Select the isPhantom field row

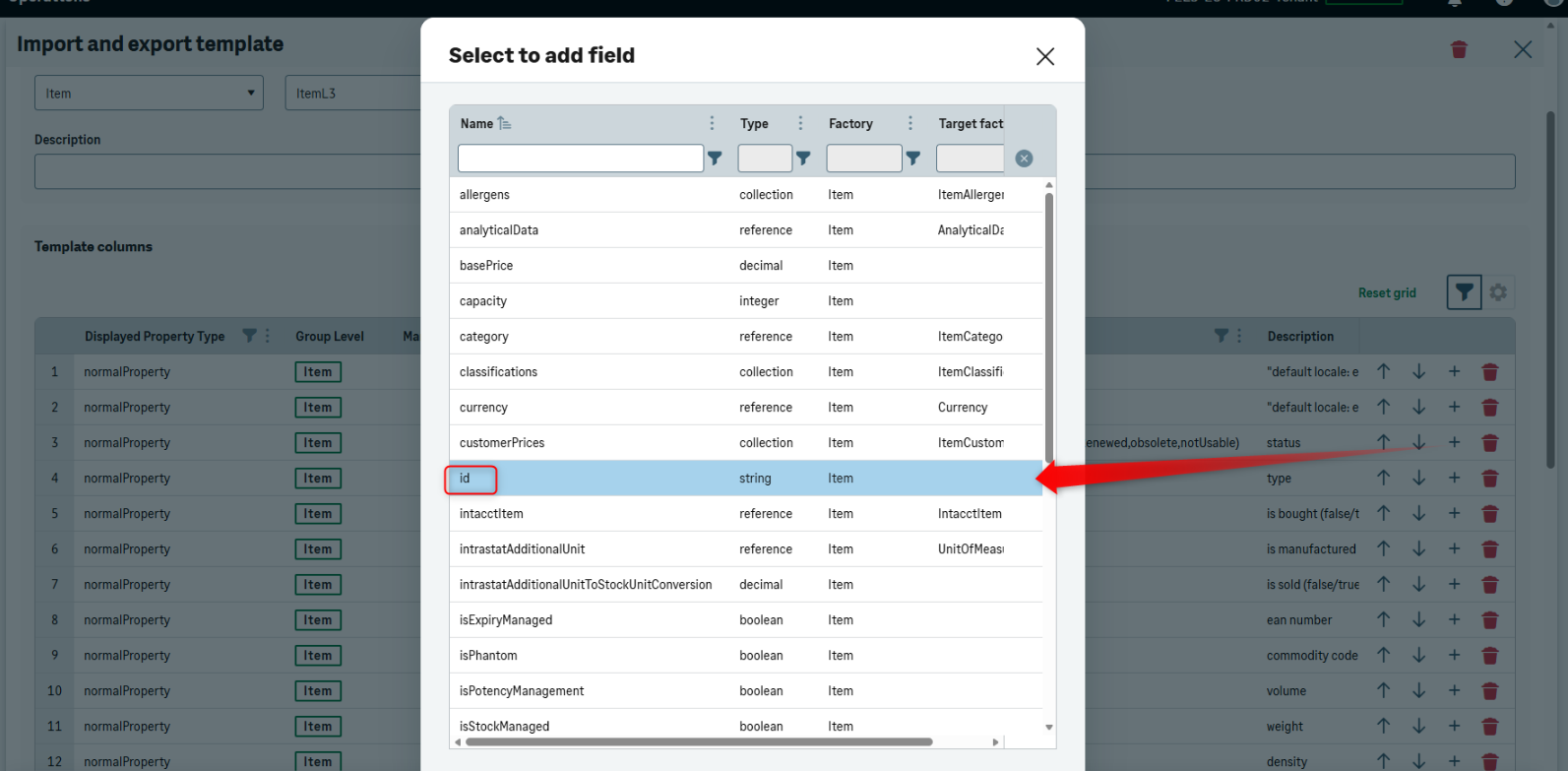click(746, 656)
